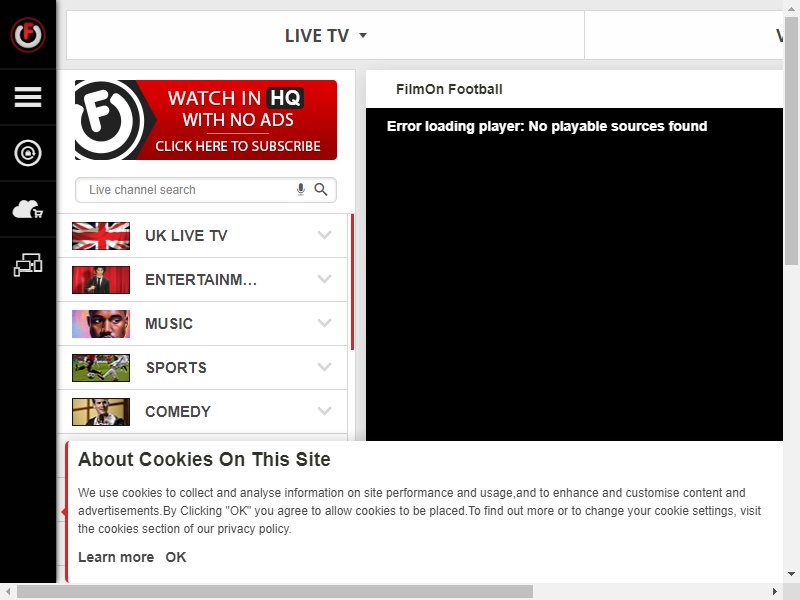The width and height of the screenshot is (800, 600).
Task: Select the SPORTS category label
Action: [177, 368]
